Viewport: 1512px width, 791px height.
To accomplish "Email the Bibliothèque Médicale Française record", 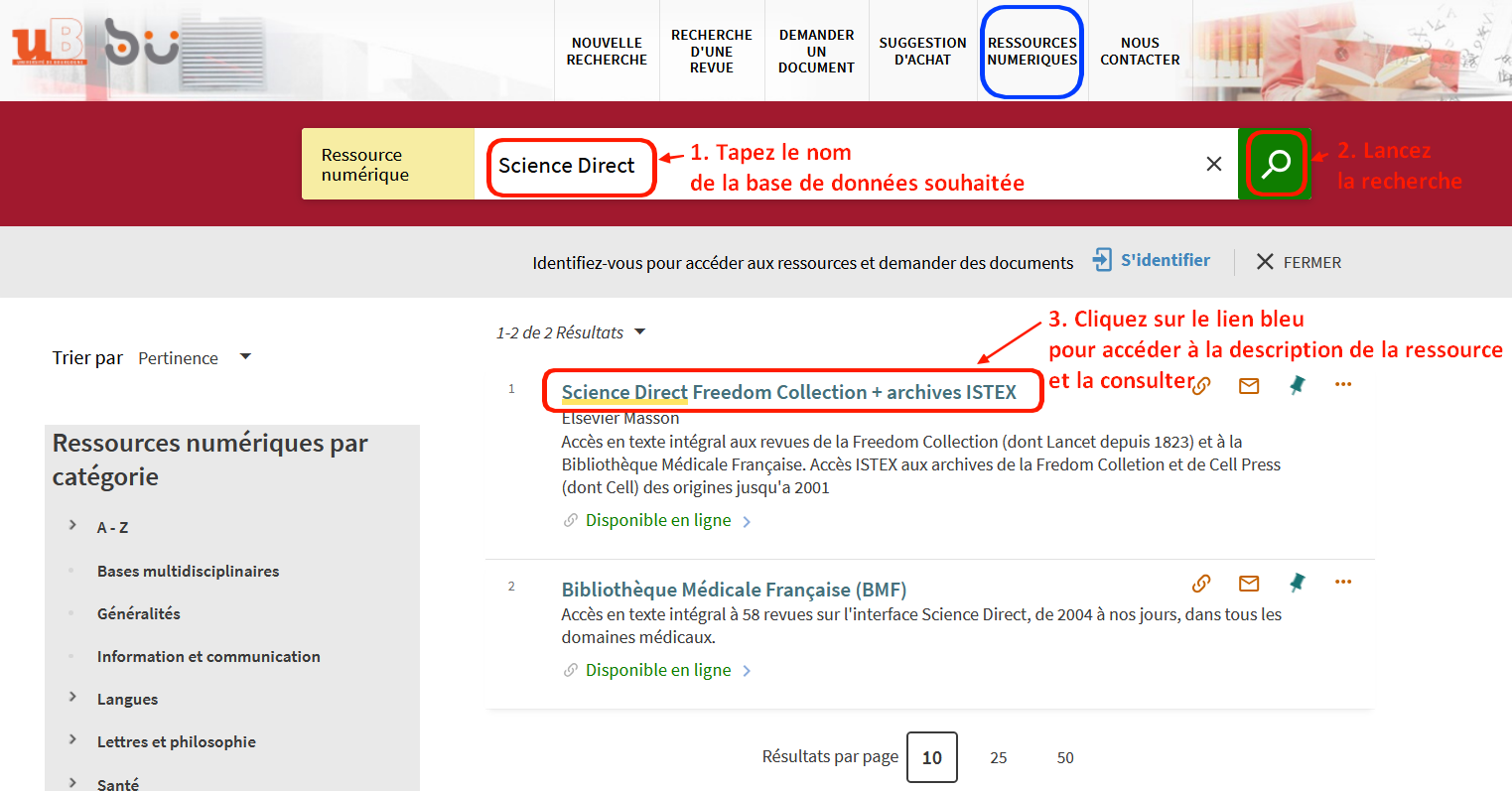I will click(x=1249, y=584).
